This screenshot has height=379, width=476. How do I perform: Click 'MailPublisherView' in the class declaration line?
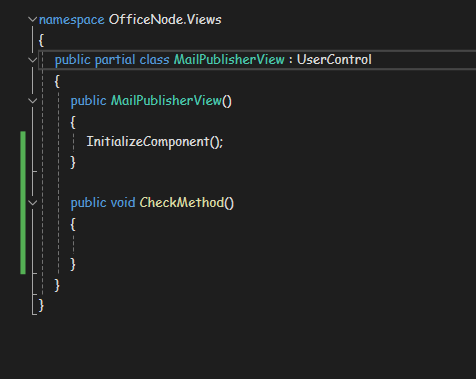point(229,60)
